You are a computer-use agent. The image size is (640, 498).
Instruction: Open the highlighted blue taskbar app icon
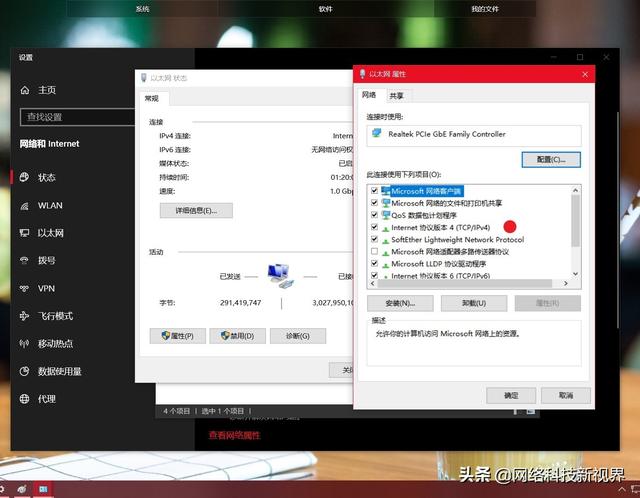[x=43, y=489]
